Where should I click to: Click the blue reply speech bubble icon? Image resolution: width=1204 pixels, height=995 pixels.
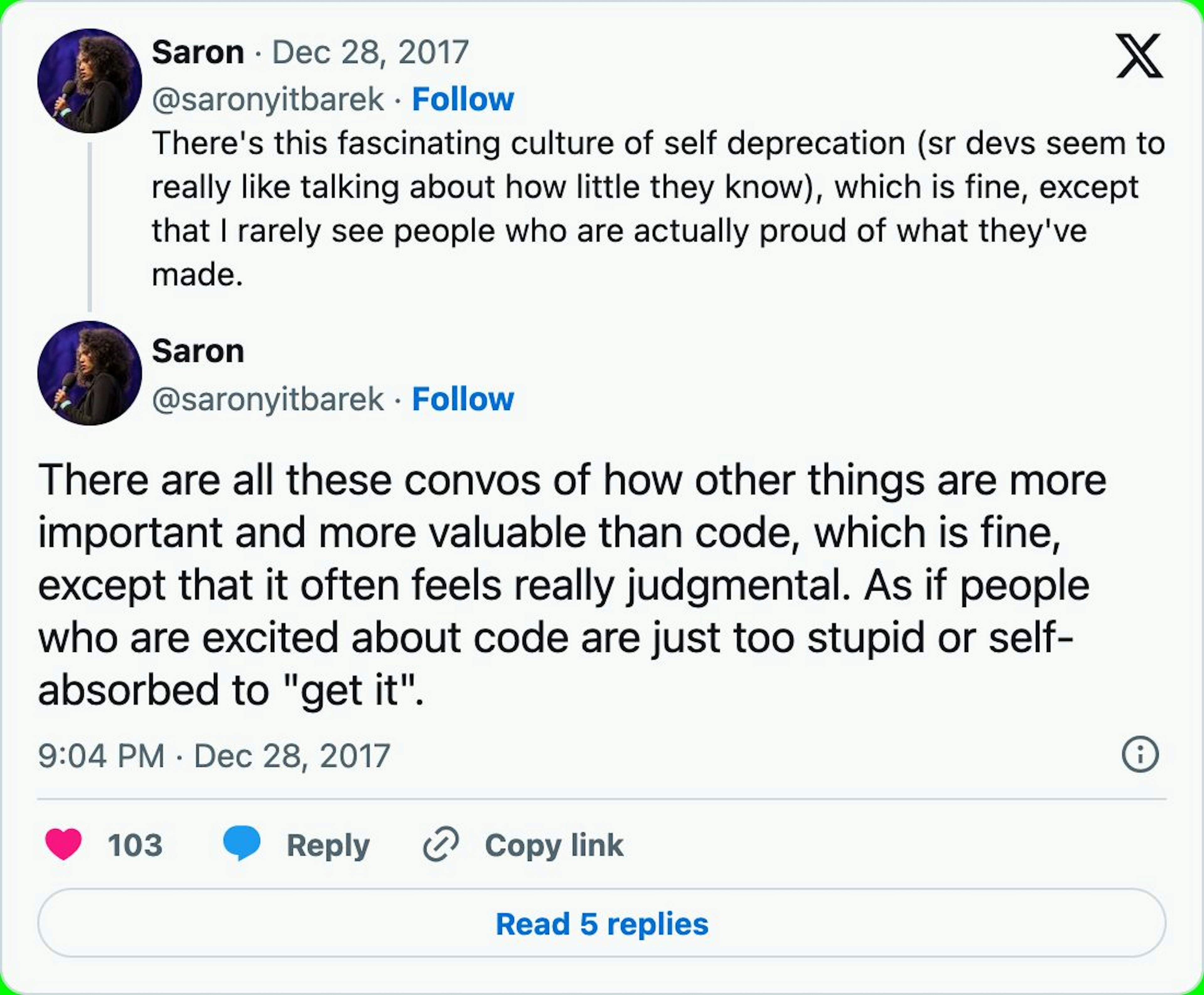(x=242, y=844)
